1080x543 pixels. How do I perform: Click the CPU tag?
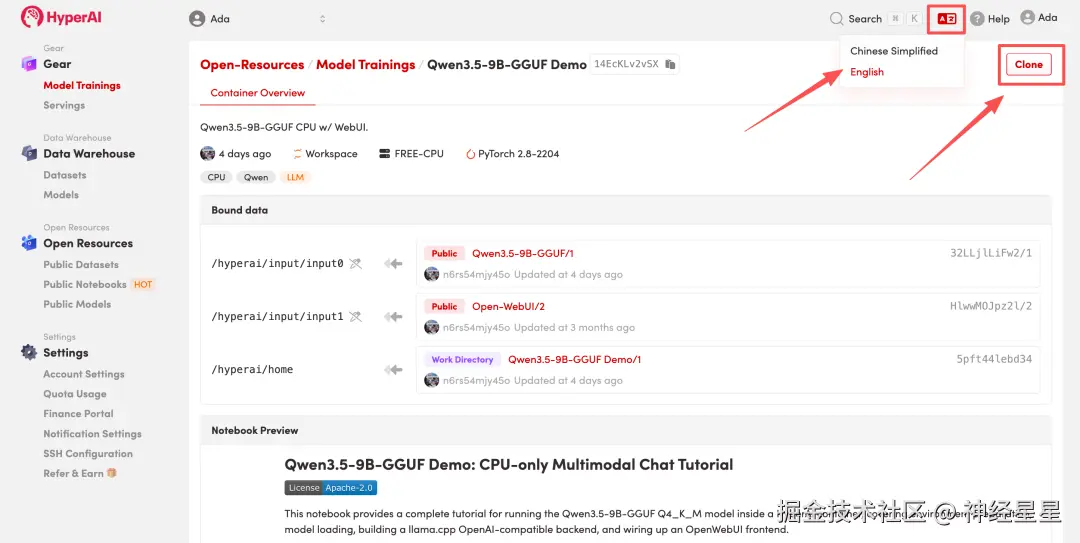[216, 177]
